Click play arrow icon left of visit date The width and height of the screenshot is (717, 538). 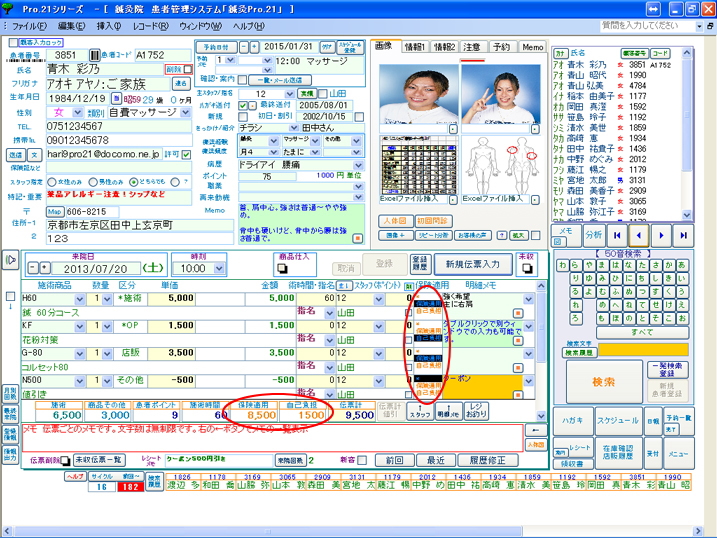11,260
